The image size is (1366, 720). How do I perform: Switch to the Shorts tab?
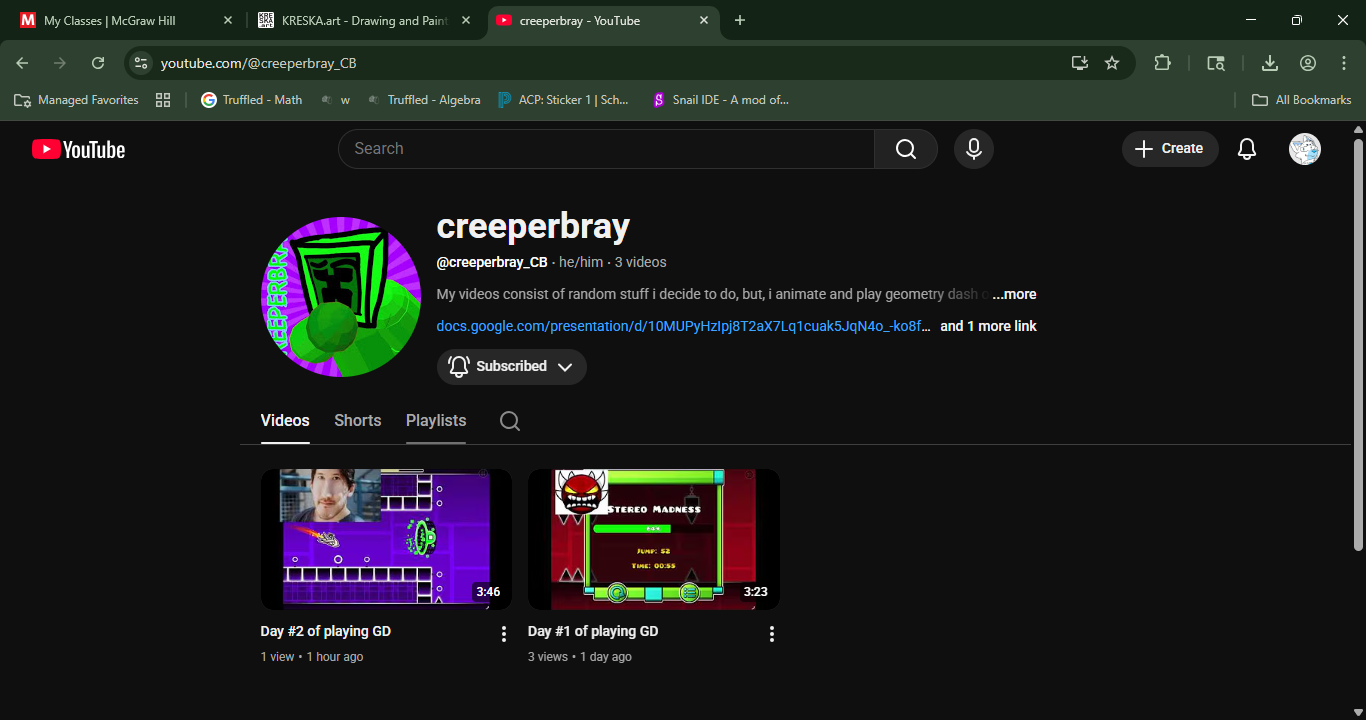(357, 421)
